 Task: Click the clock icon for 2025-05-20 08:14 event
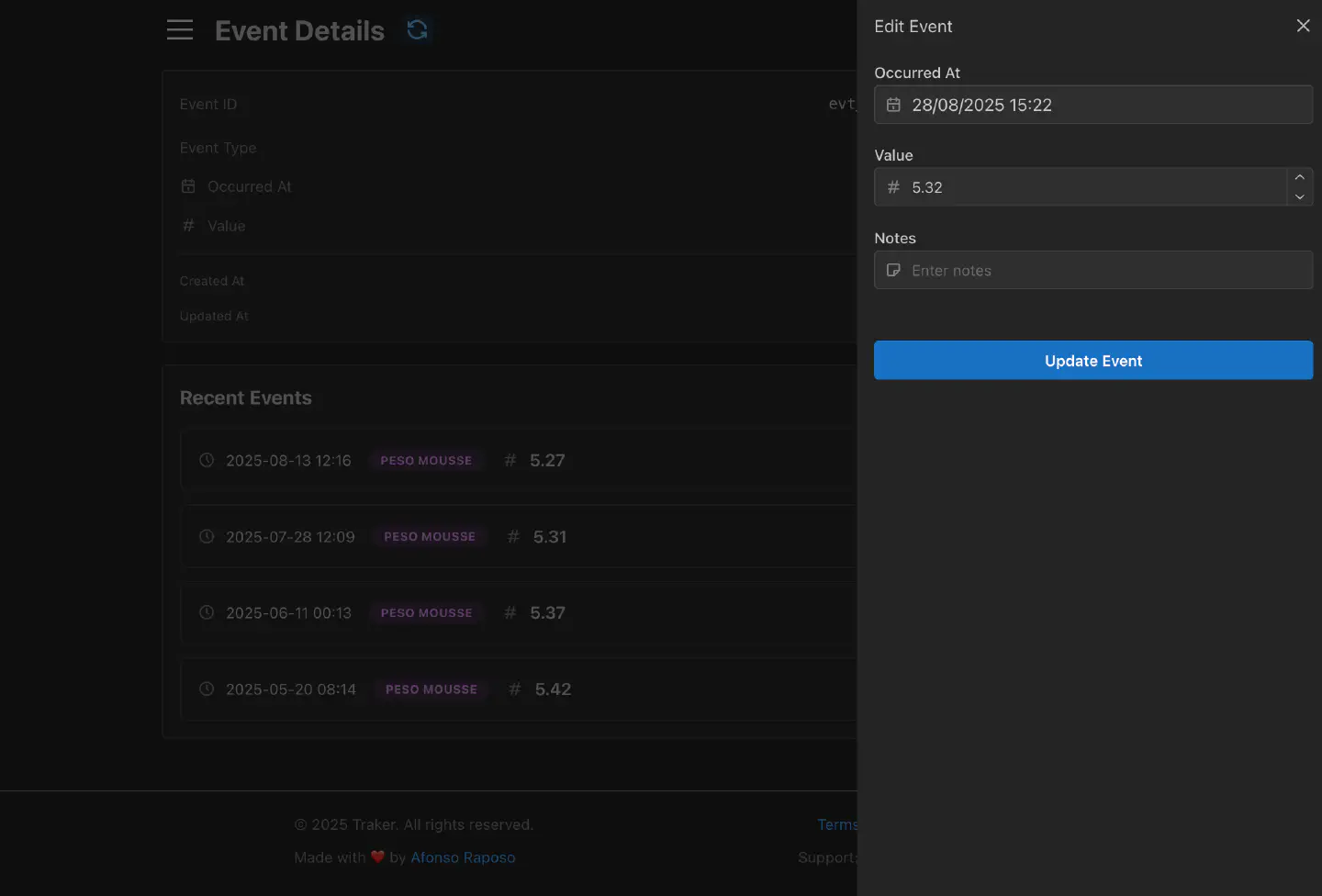pyautogui.click(x=207, y=689)
